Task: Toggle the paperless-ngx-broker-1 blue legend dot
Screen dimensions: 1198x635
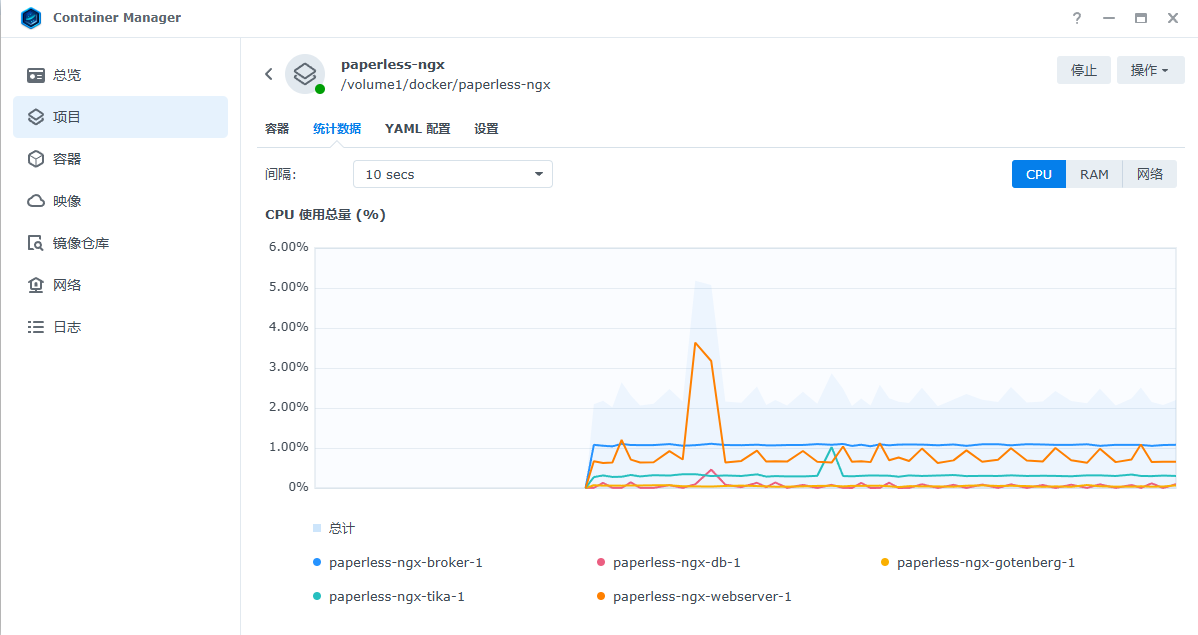Action: click(317, 562)
